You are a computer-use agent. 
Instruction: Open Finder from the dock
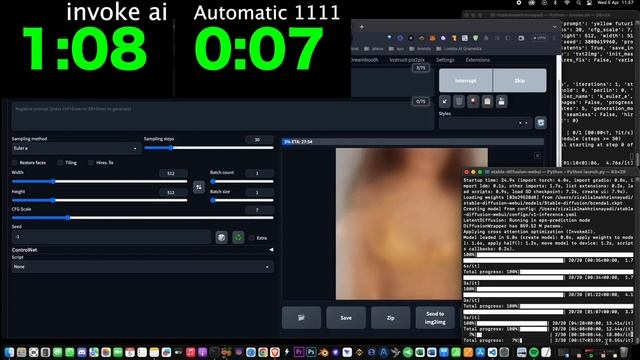(x=9, y=352)
